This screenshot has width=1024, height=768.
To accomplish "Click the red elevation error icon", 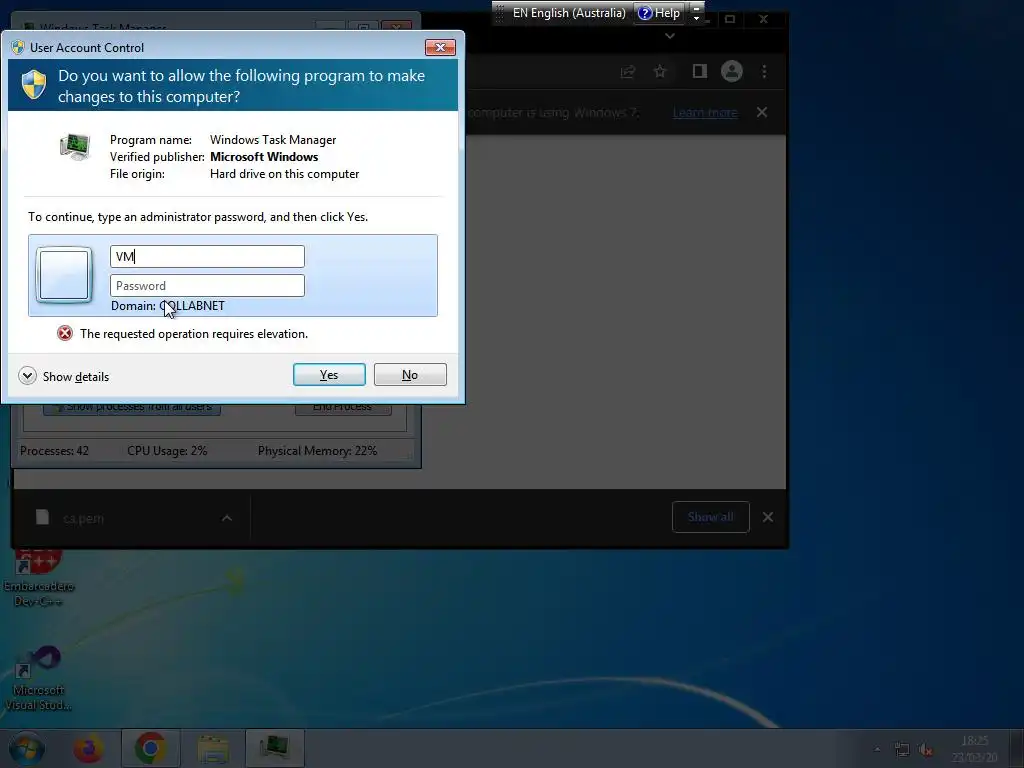I will [65, 334].
